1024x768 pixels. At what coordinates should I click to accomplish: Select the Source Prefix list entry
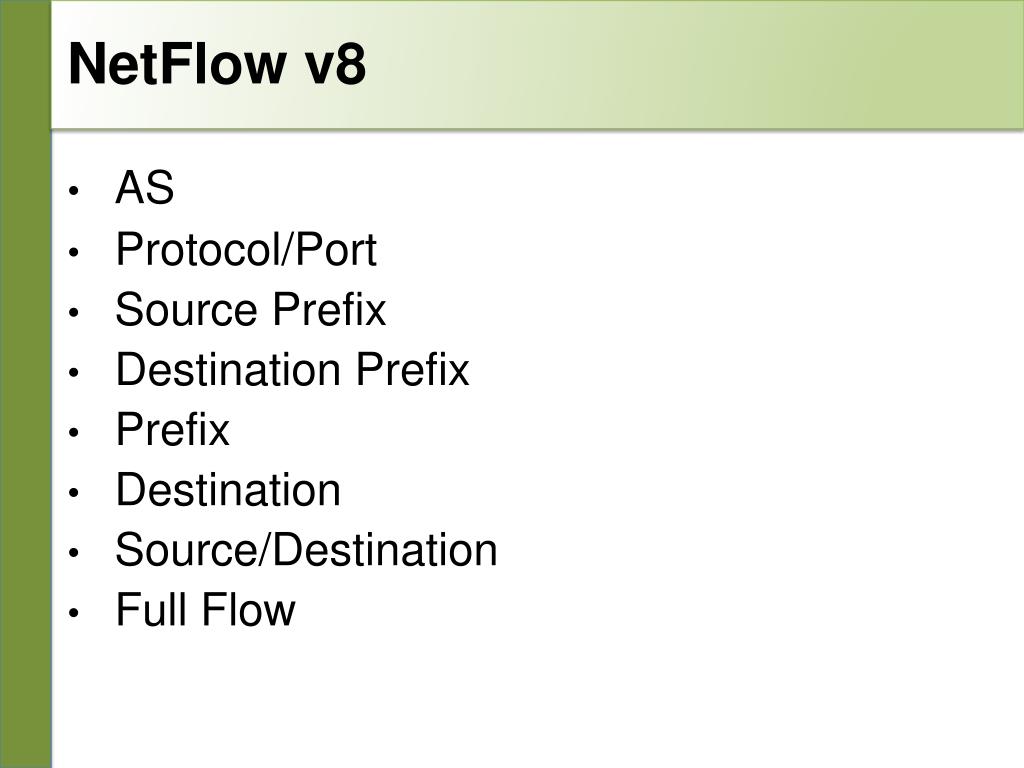pos(251,309)
